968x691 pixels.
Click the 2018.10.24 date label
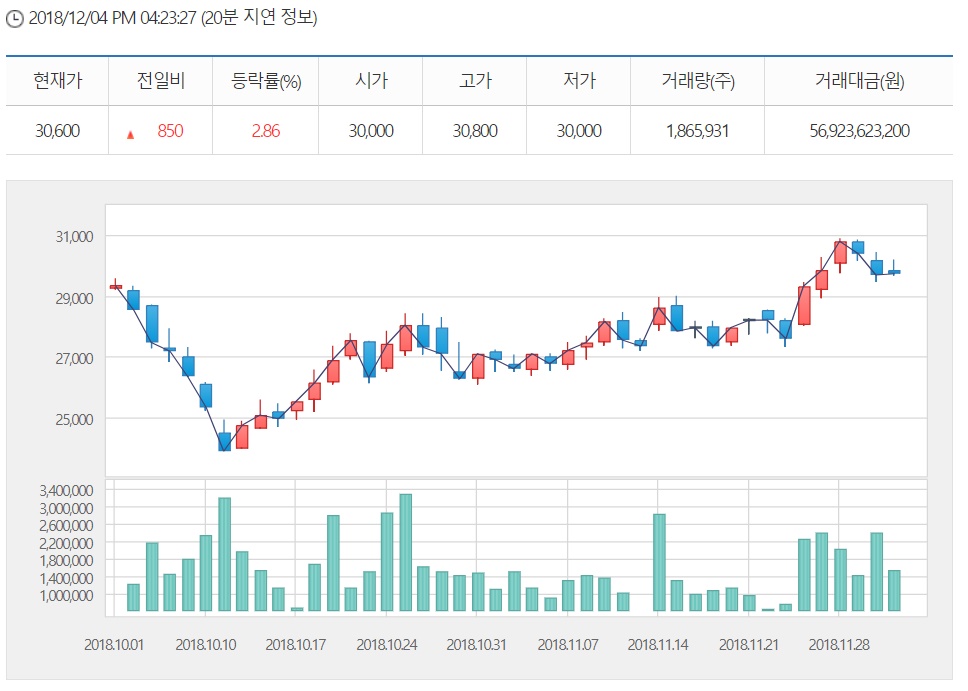[386, 645]
